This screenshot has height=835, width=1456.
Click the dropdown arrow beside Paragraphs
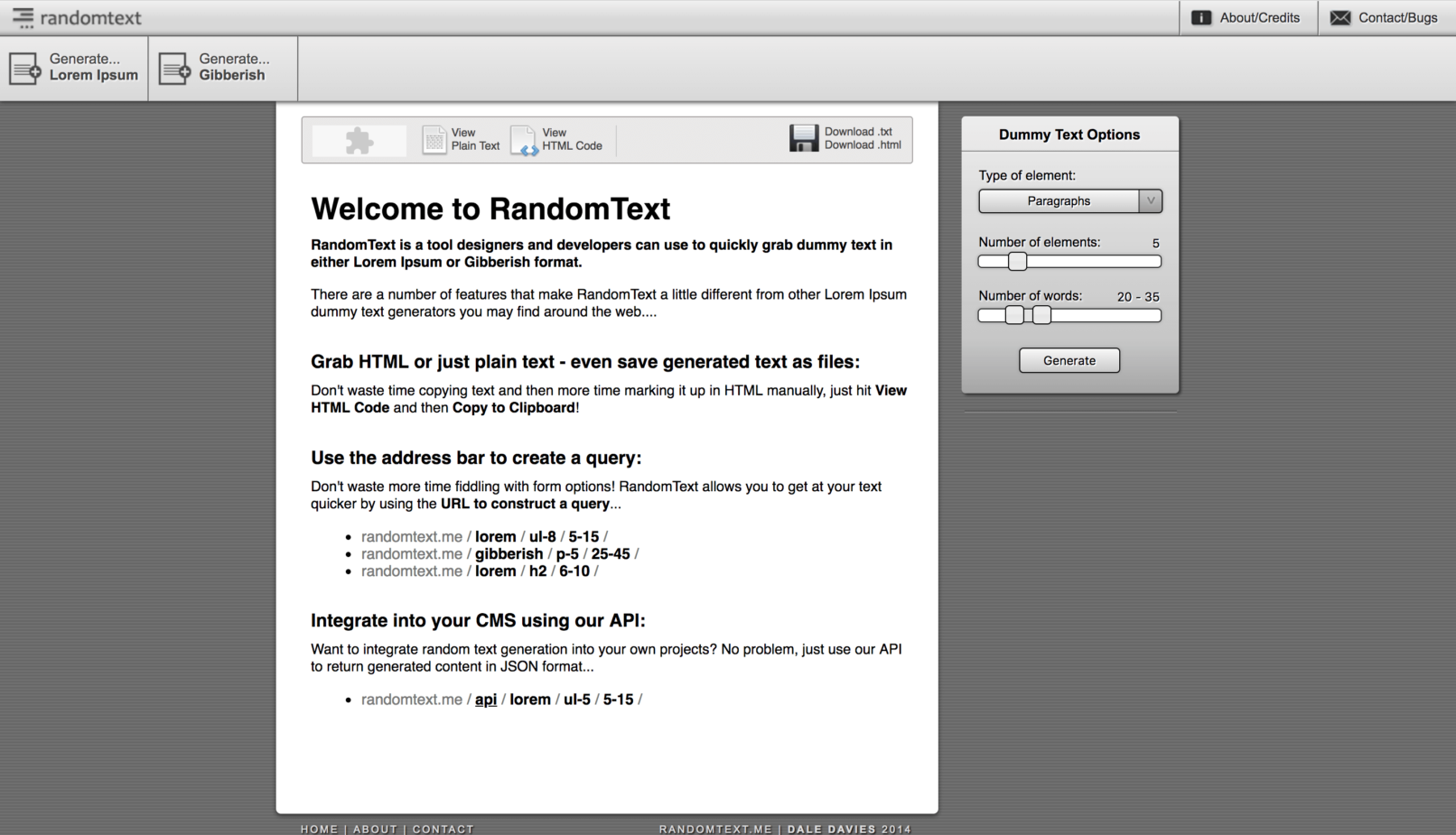[1150, 201]
